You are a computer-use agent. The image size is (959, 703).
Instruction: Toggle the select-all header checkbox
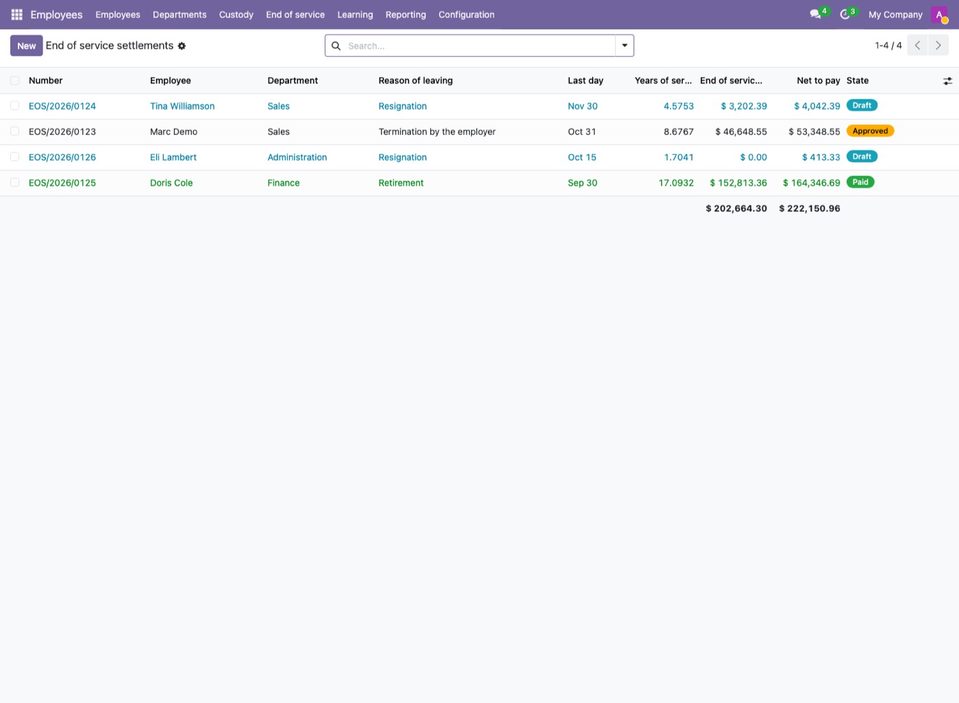[x=15, y=80]
